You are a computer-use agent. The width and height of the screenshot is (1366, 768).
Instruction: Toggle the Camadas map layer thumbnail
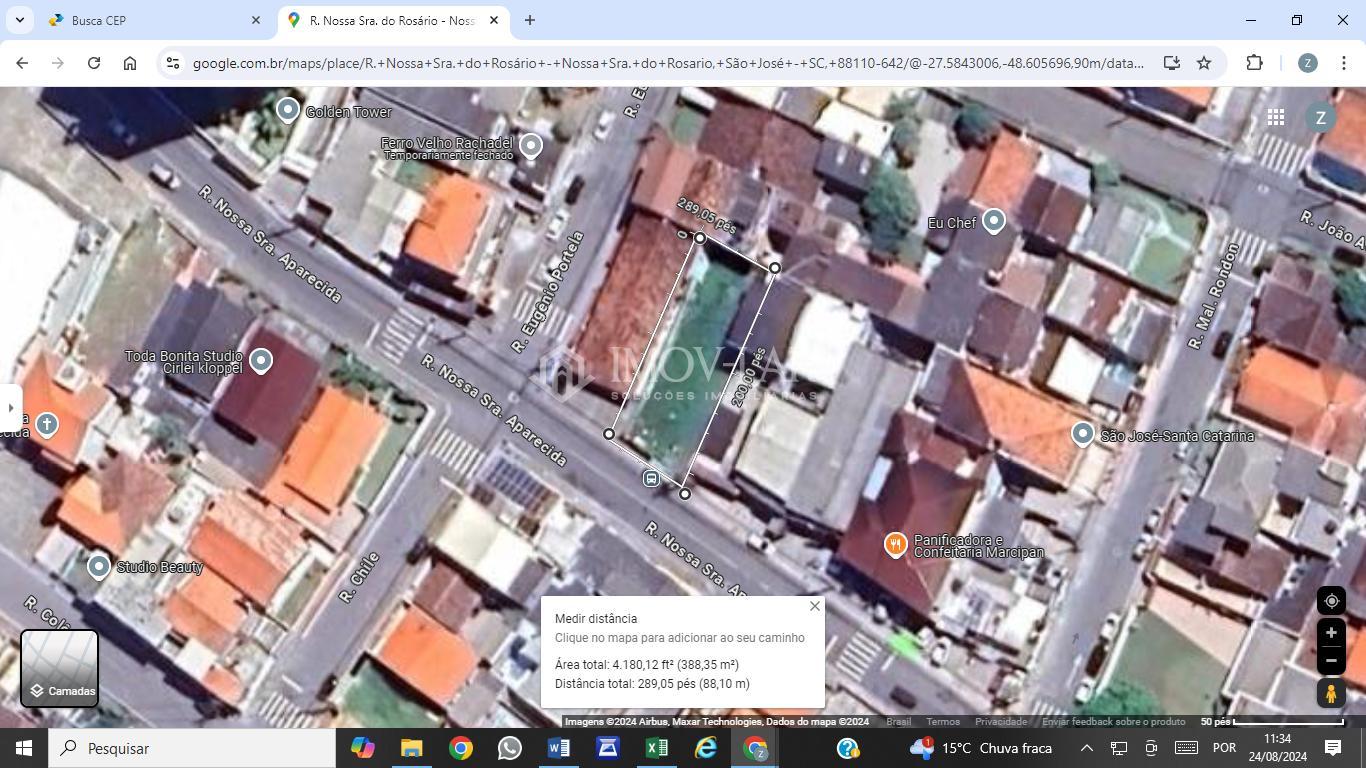[60, 668]
